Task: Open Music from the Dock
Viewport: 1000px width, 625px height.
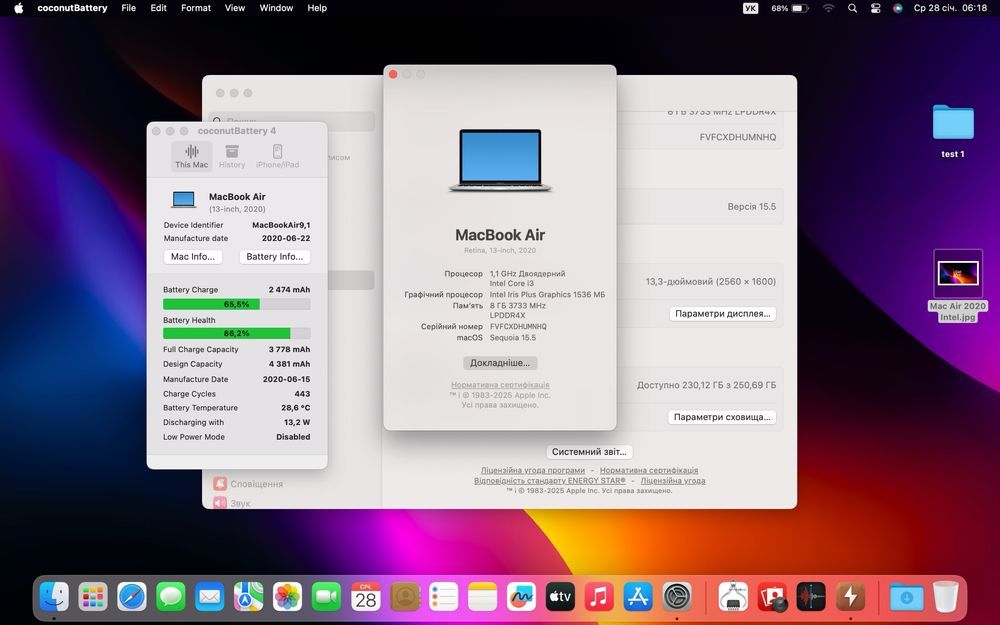Action: point(599,598)
